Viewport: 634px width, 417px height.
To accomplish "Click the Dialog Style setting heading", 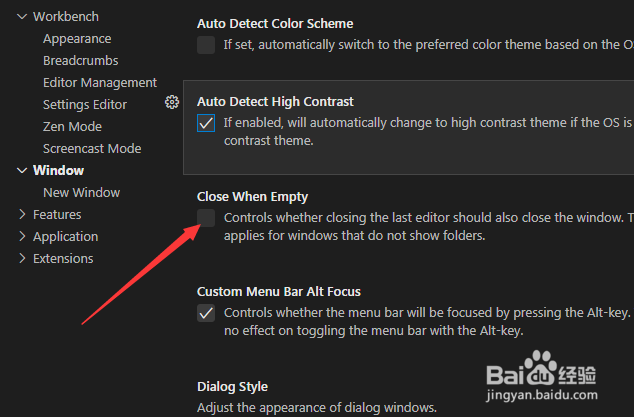I will tap(232, 387).
